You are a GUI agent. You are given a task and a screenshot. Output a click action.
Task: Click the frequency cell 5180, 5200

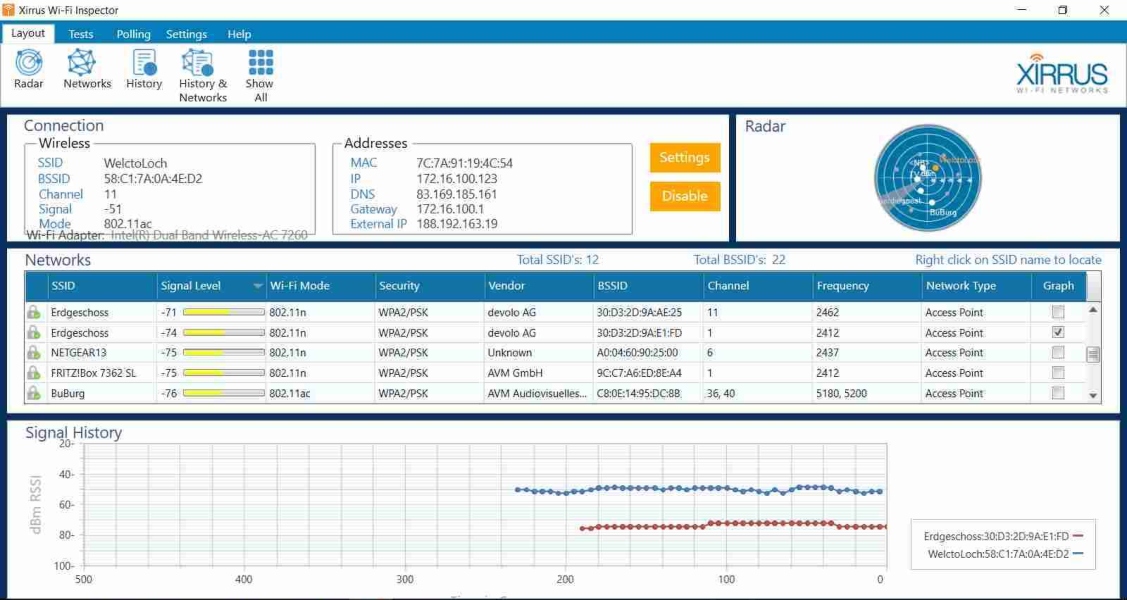pos(843,393)
